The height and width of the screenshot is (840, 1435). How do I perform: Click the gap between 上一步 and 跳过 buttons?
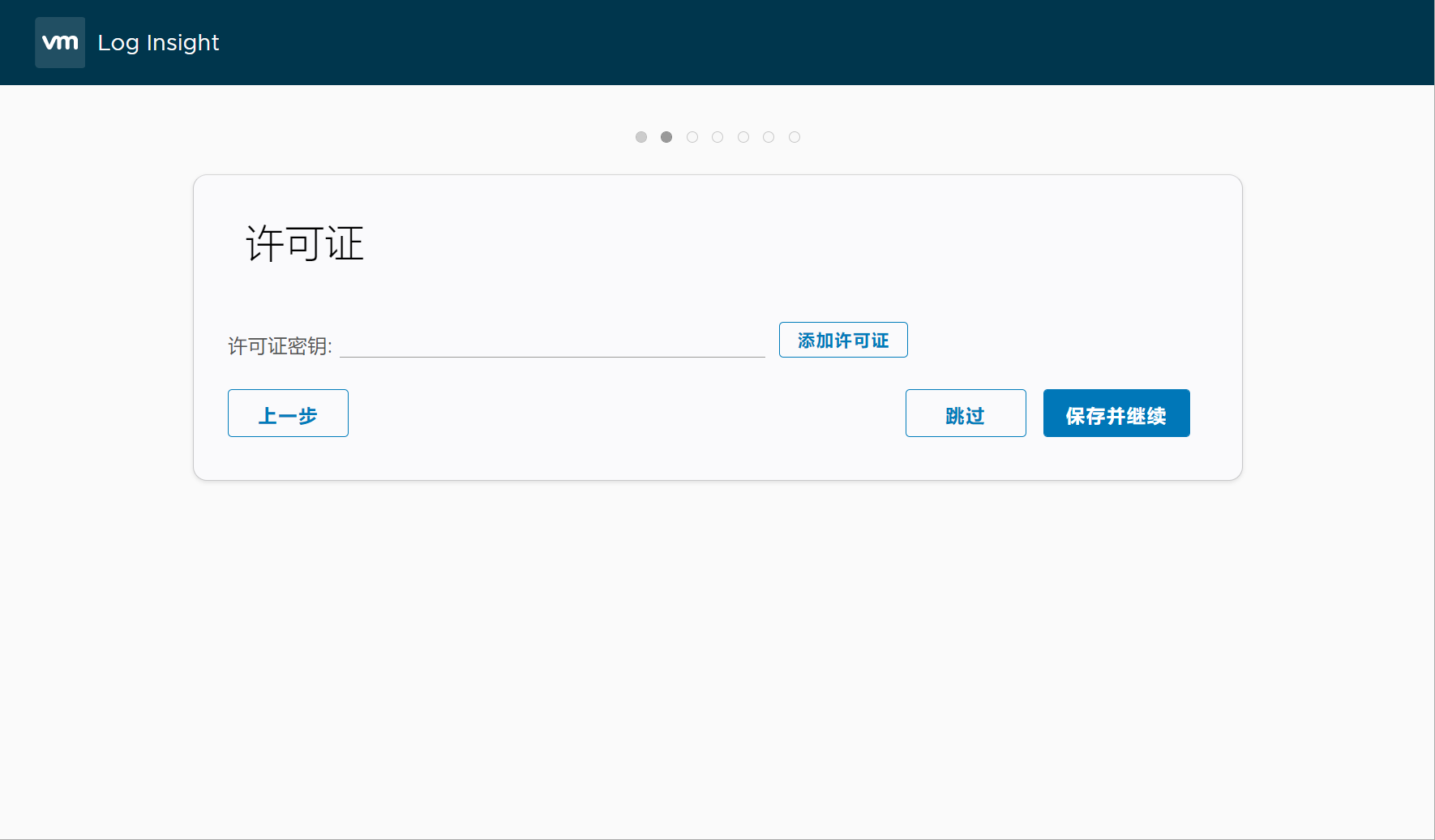[x=624, y=414]
